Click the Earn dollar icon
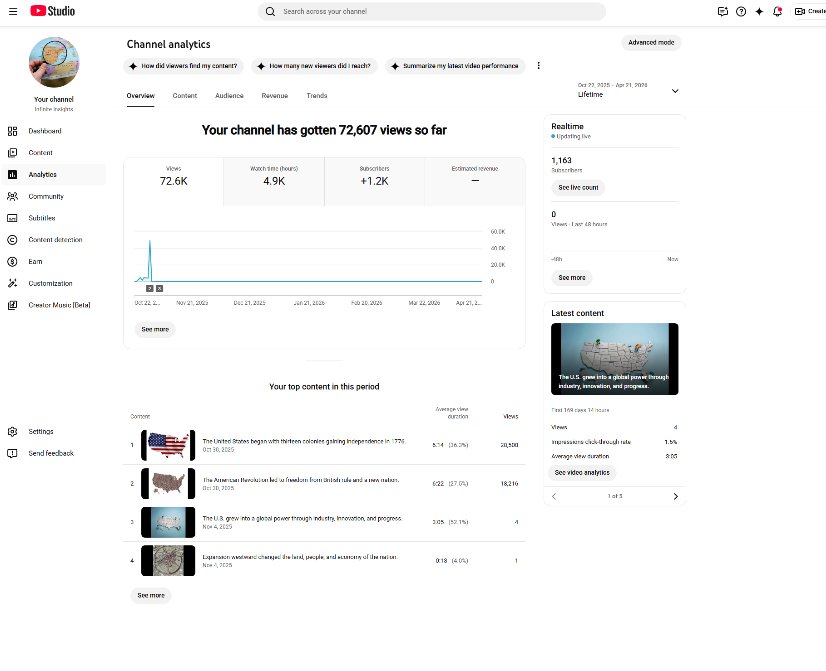Viewport: 826px width, 671px height. (13, 261)
